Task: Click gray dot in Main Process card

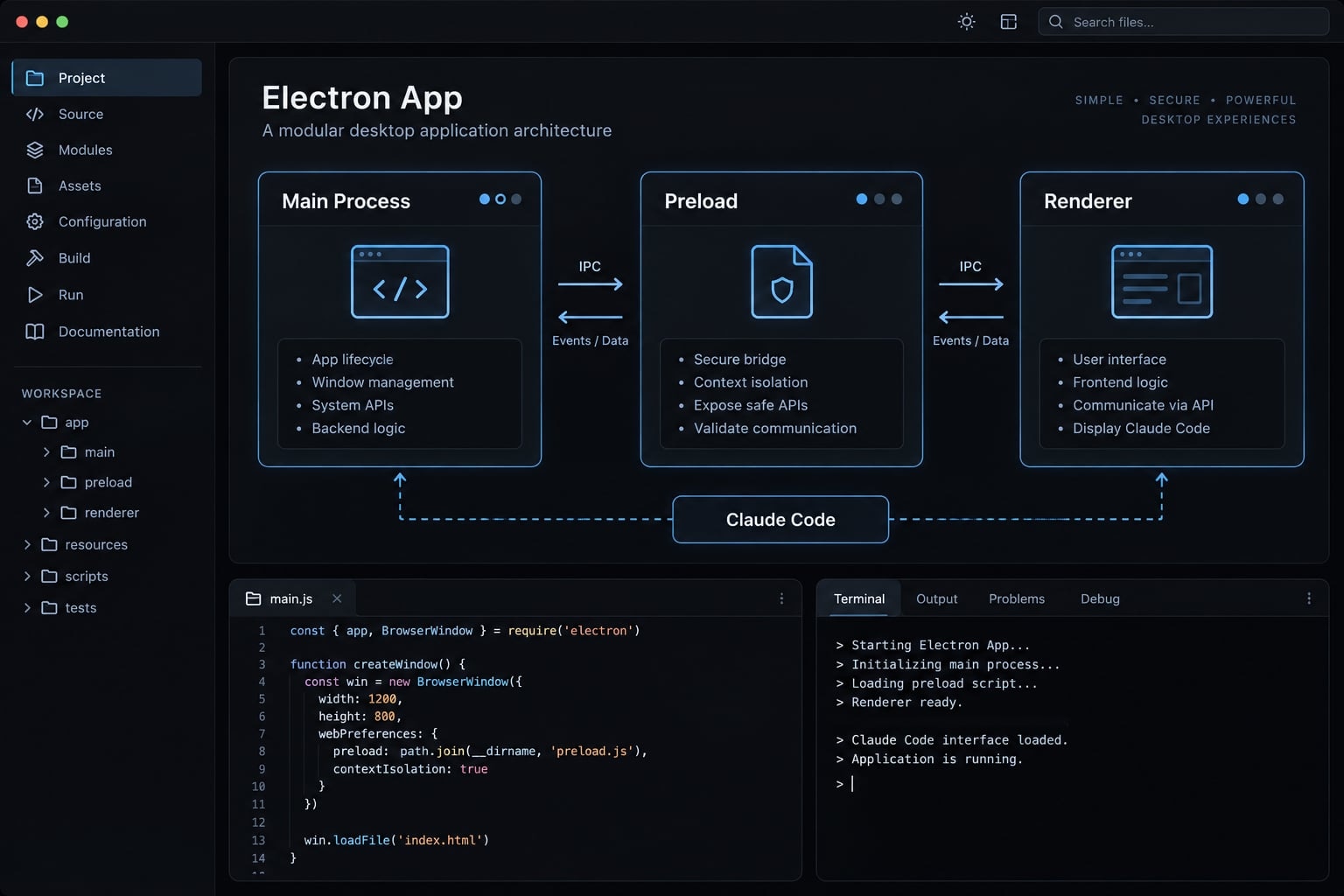Action: 516,199
